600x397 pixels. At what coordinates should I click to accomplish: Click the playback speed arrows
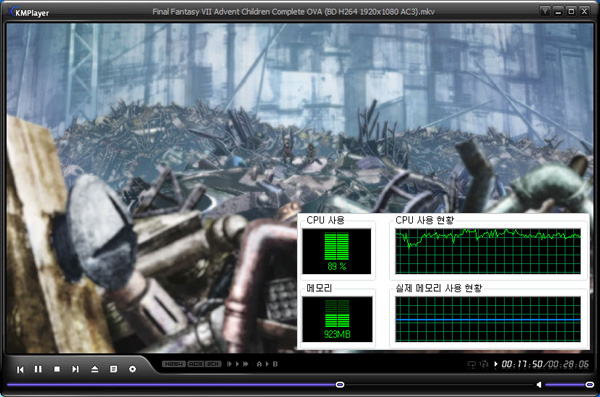(238, 364)
